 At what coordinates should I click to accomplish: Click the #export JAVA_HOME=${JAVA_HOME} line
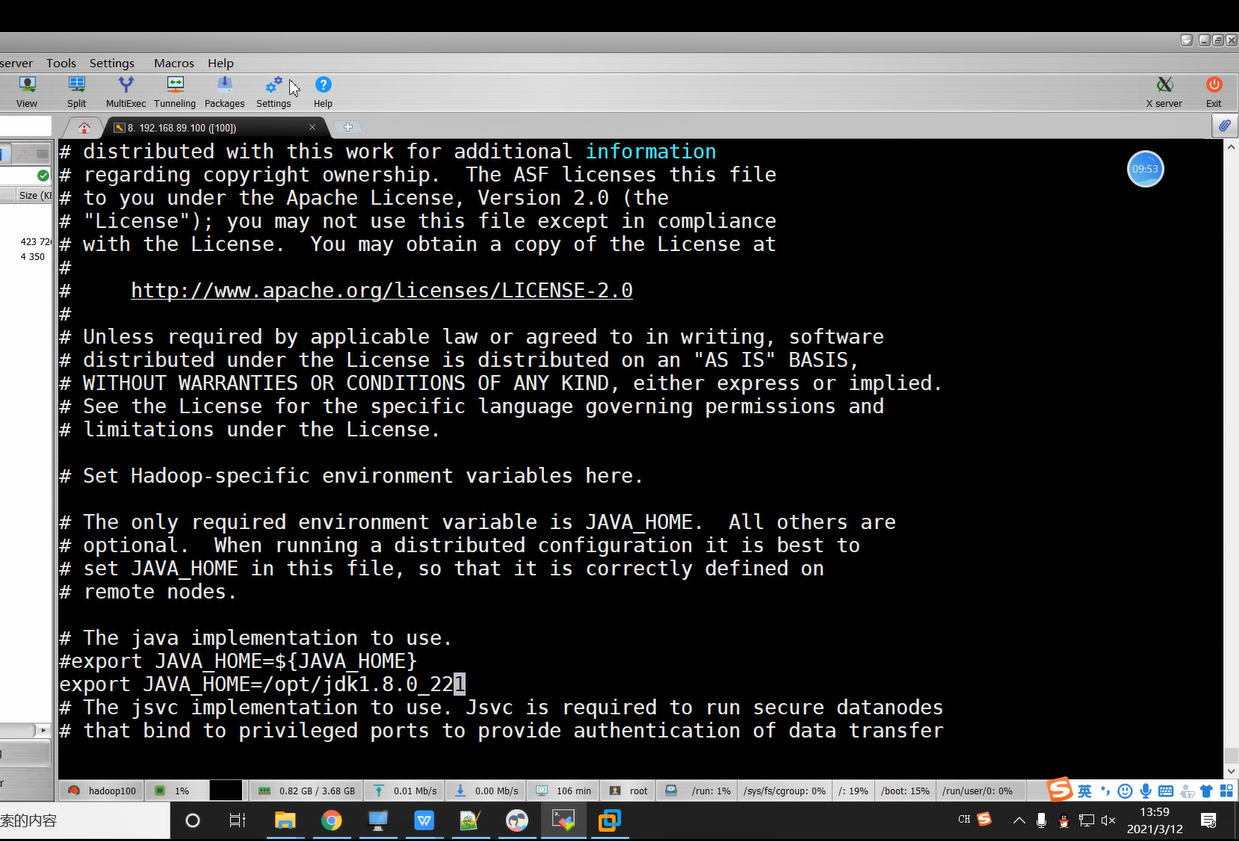[238, 661]
